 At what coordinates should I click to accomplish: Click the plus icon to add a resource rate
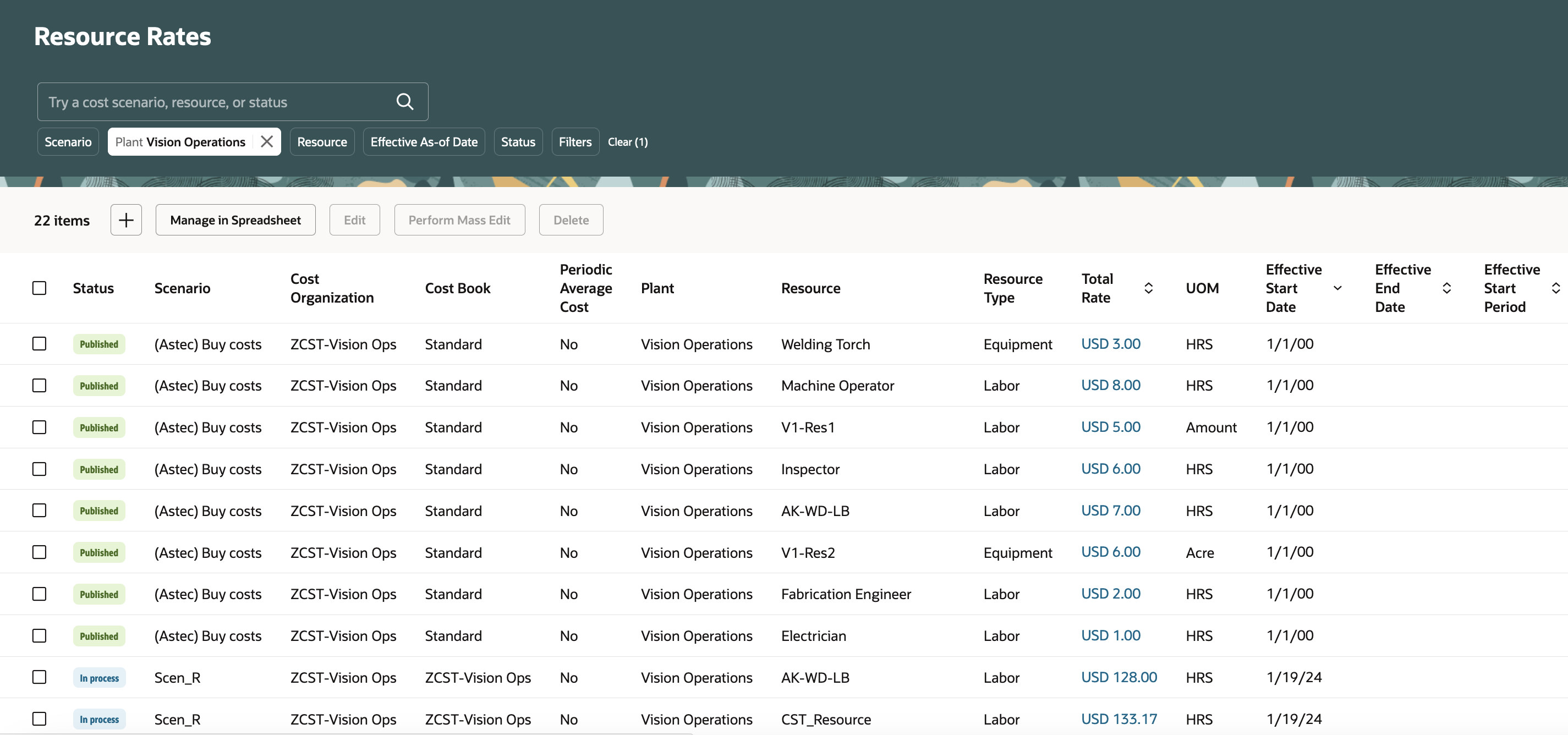126,220
